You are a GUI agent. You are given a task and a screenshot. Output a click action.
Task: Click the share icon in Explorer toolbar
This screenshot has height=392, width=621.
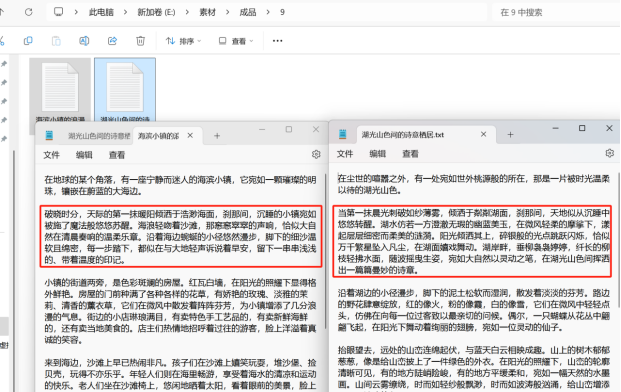click(x=112, y=41)
